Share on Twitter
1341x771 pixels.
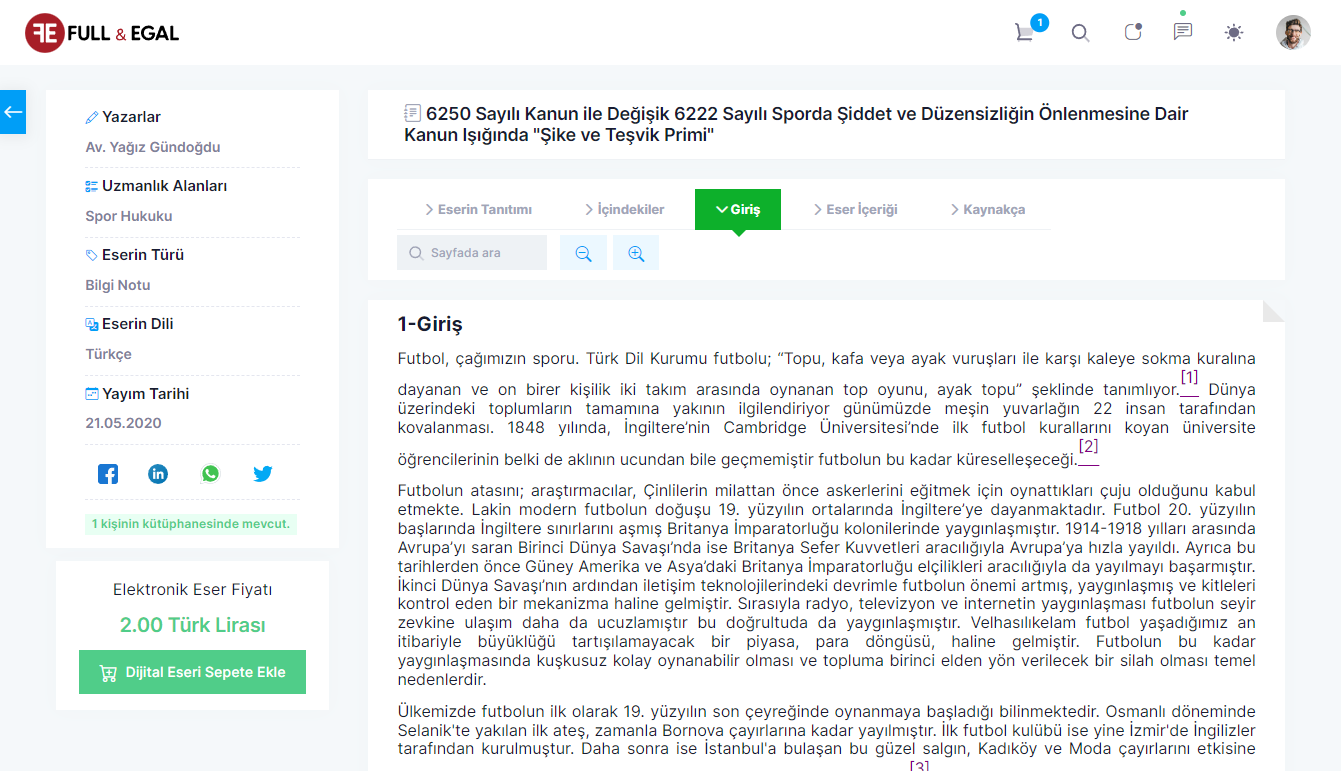pos(262,474)
